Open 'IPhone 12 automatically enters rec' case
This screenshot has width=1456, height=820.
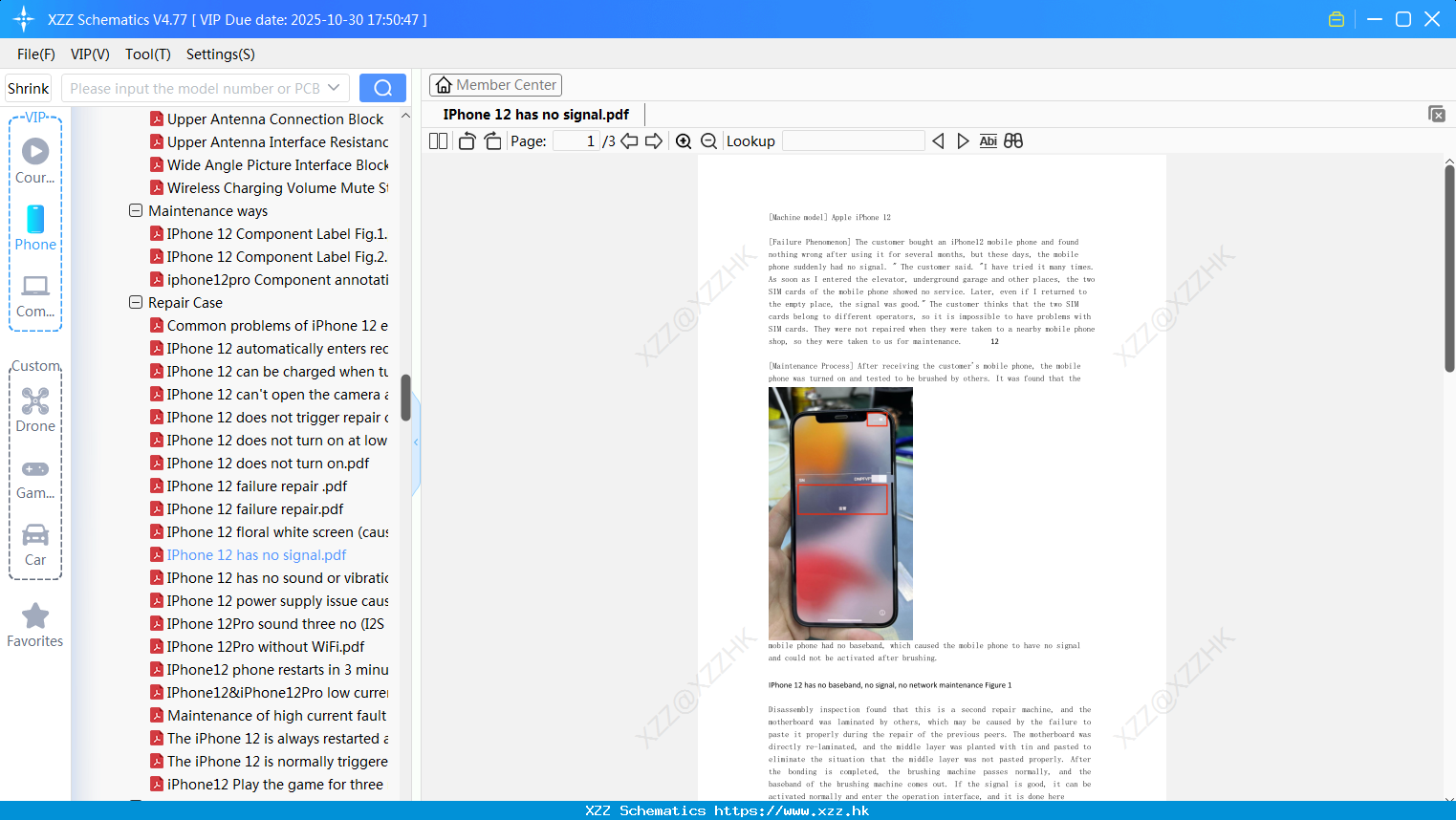click(x=270, y=348)
